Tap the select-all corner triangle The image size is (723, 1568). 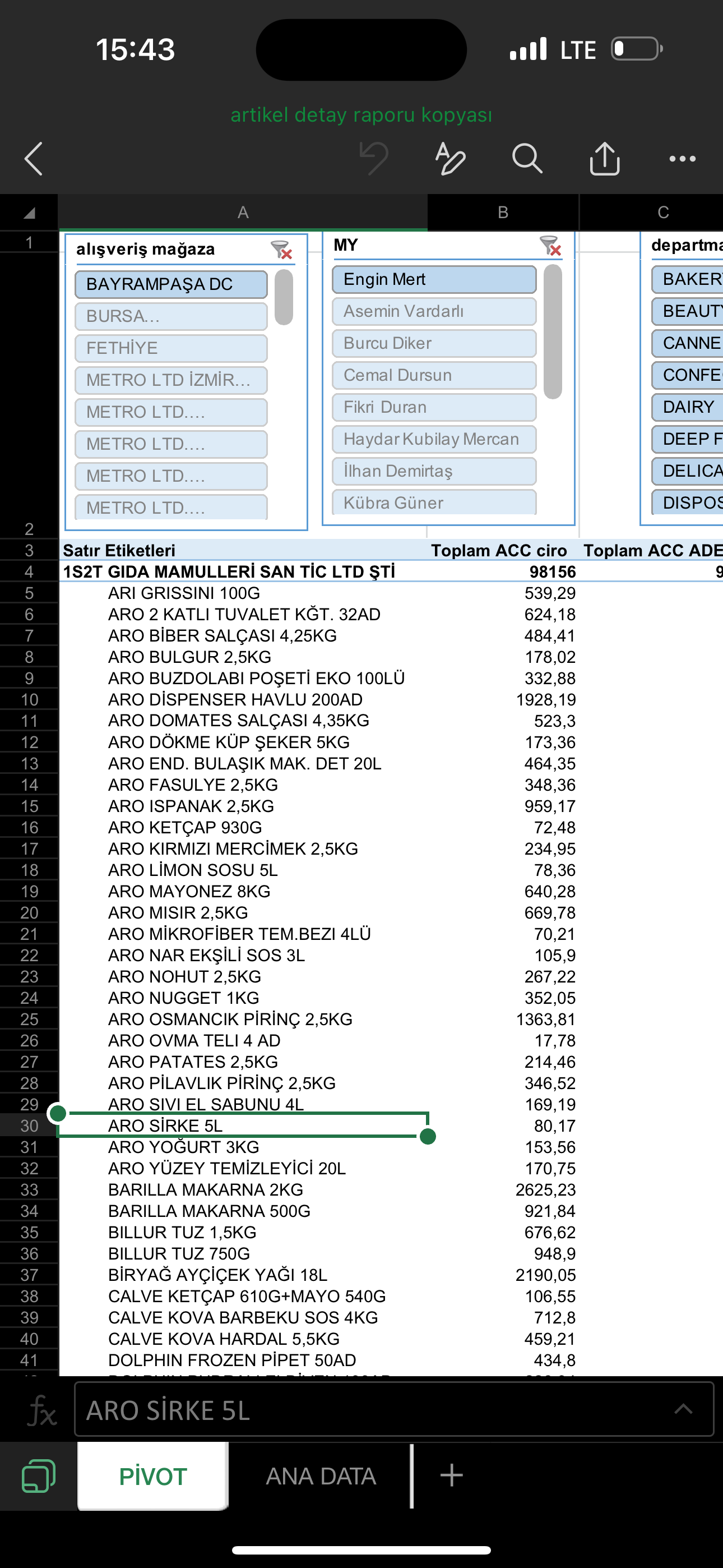[x=29, y=213]
